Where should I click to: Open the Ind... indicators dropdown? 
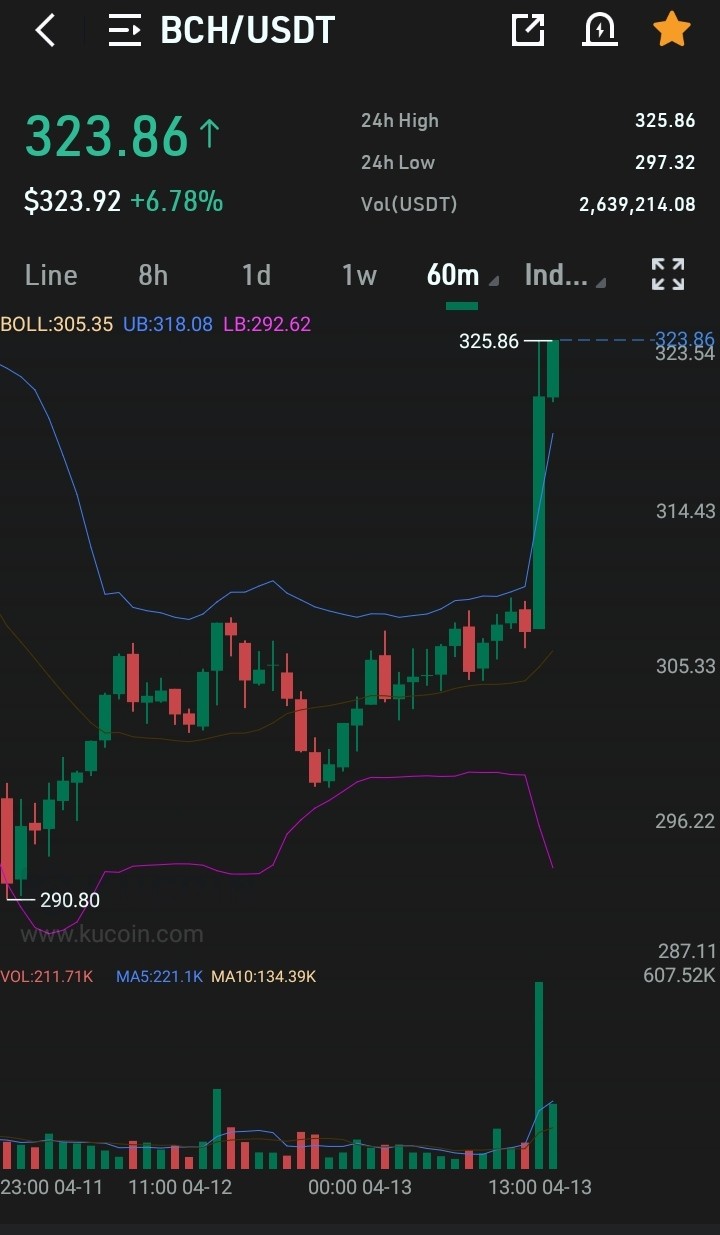click(x=565, y=275)
